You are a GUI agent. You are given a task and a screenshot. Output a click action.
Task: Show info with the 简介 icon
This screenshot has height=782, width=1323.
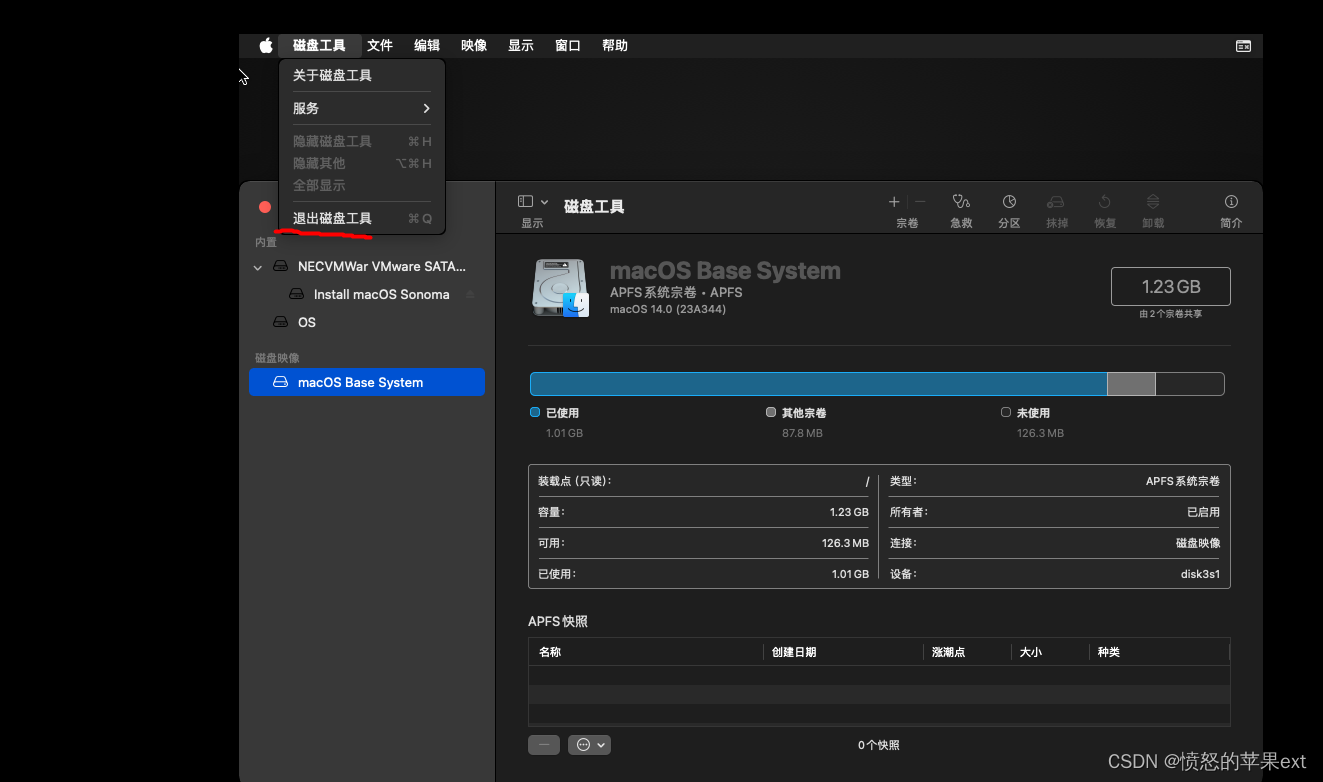1231,202
